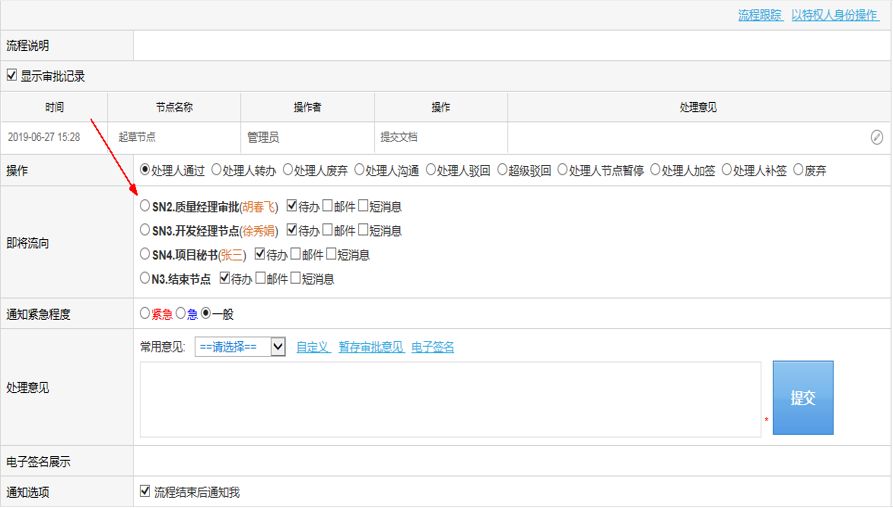
Task: Set urgency level to 紧急
Action: coord(146,314)
